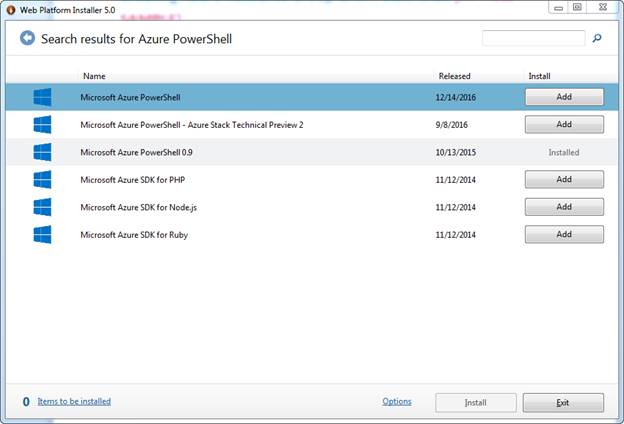Click in the search text field
Screen dimensions: 624x424
click(x=533, y=39)
